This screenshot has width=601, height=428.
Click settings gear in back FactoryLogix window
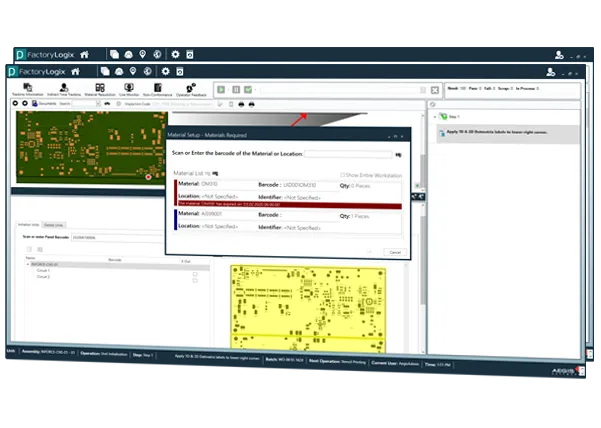pyautogui.click(x=175, y=54)
